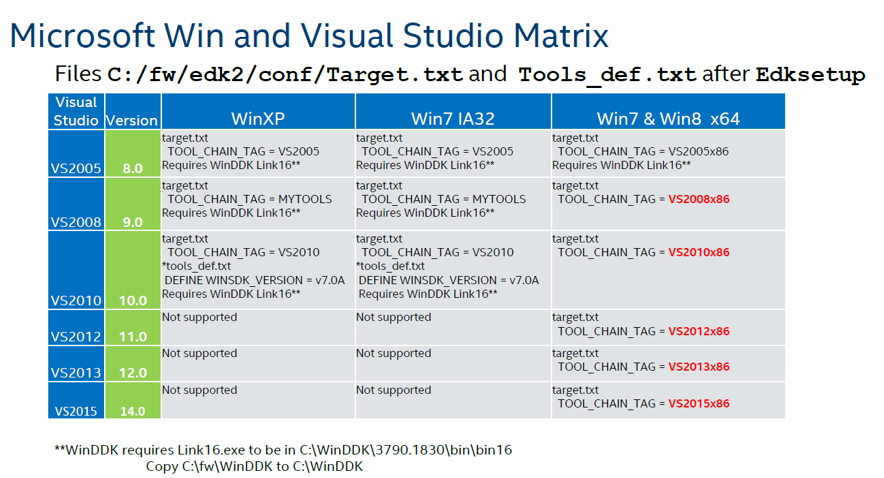The image size is (884, 478).
Task: Click "Requires WinDDK Link16**" in WinXP VS2008 cell
Action: (x=231, y=213)
